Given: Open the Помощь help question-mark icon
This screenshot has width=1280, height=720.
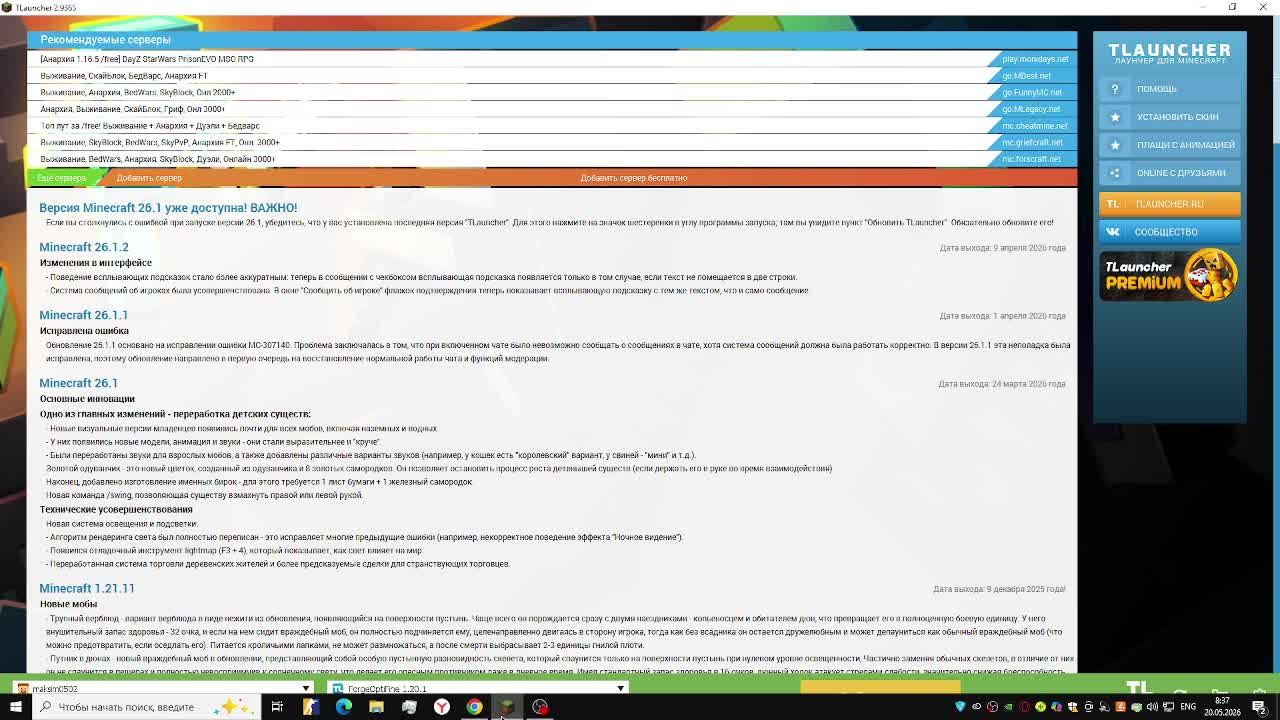Looking at the screenshot, I should [x=1115, y=89].
